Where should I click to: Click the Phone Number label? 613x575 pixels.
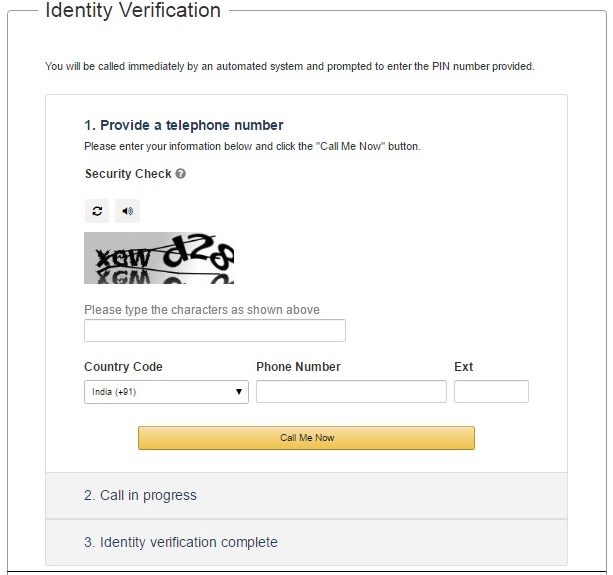(298, 367)
